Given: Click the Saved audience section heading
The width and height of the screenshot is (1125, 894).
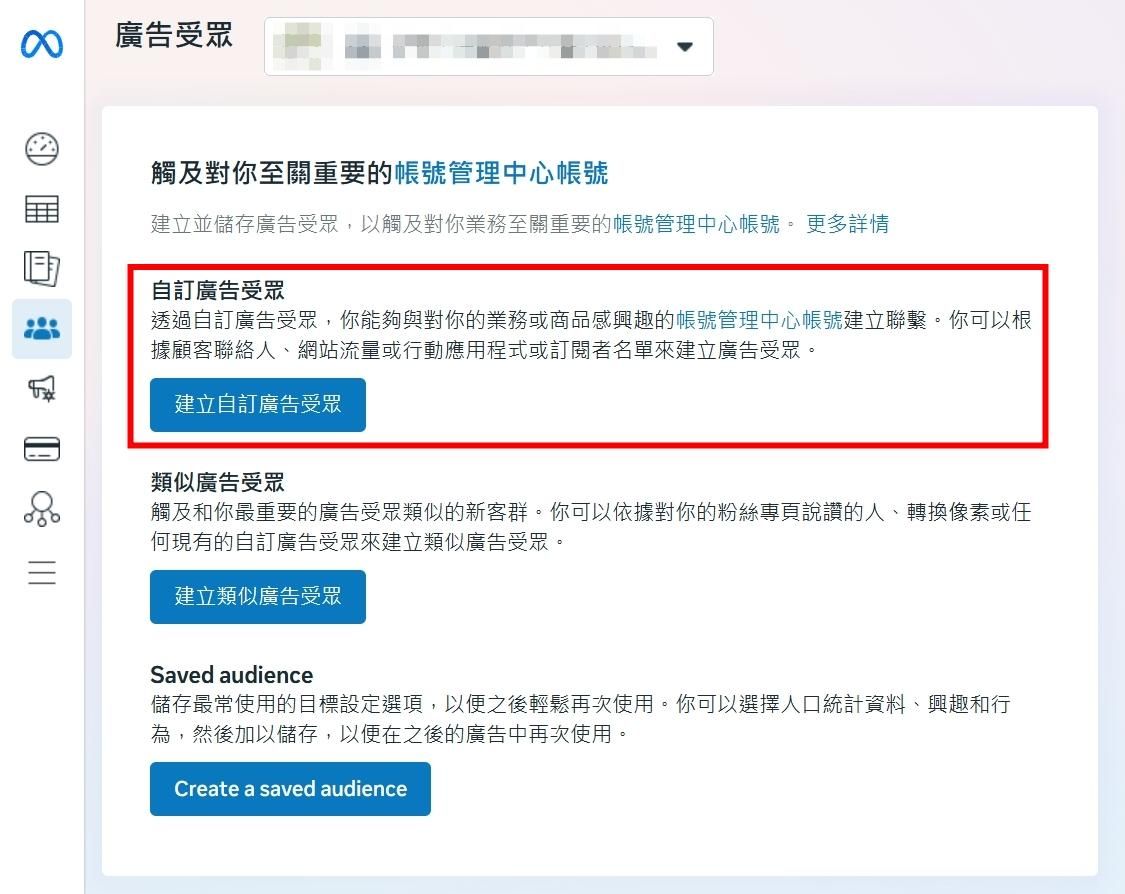Looking at the screenshot, I should point(231,674).
